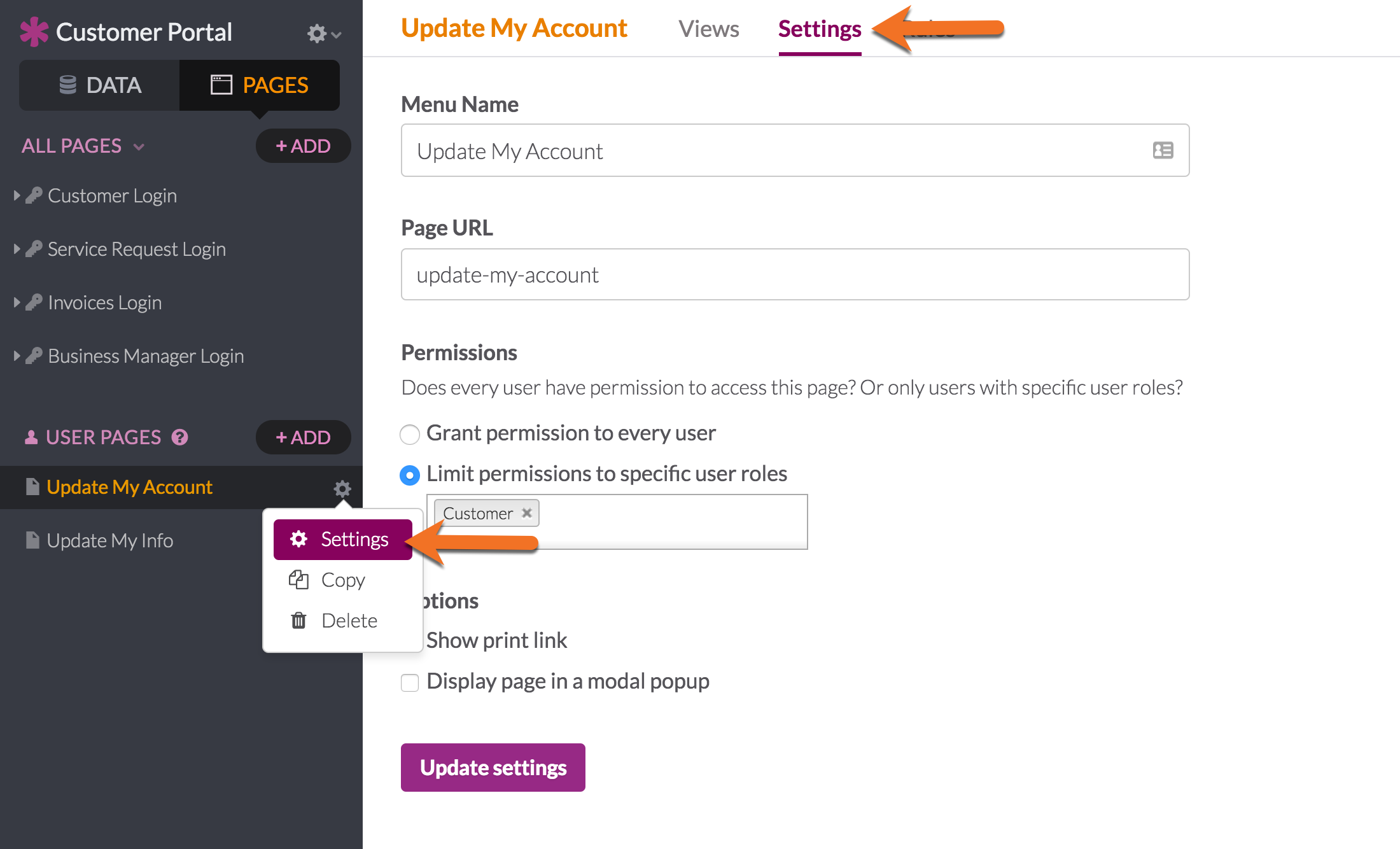1400x849 pixels.
Task: Switch to the Views tab
Action: pyautogui.click(x=708, y=29)
